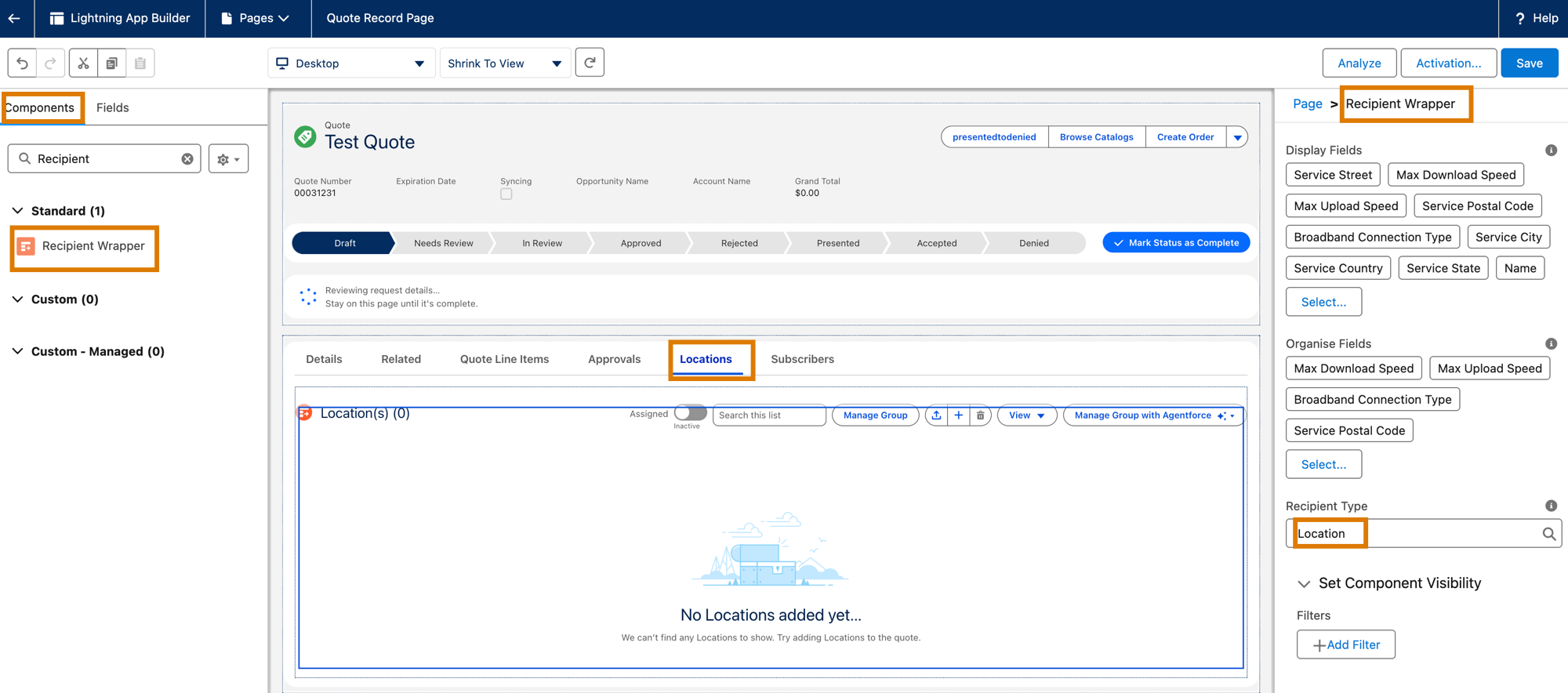Open the Shrink To View dropdown
Screen dimensions: 1568x693
[x=505, y=63]
